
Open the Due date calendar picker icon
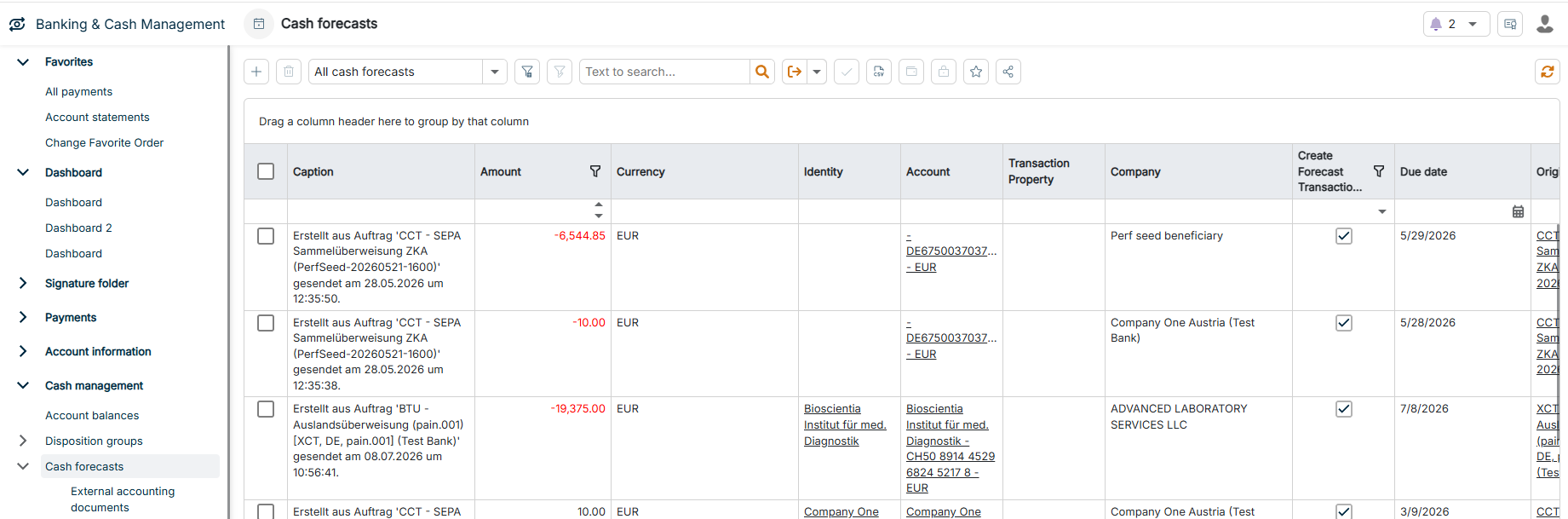[1518, 211]
